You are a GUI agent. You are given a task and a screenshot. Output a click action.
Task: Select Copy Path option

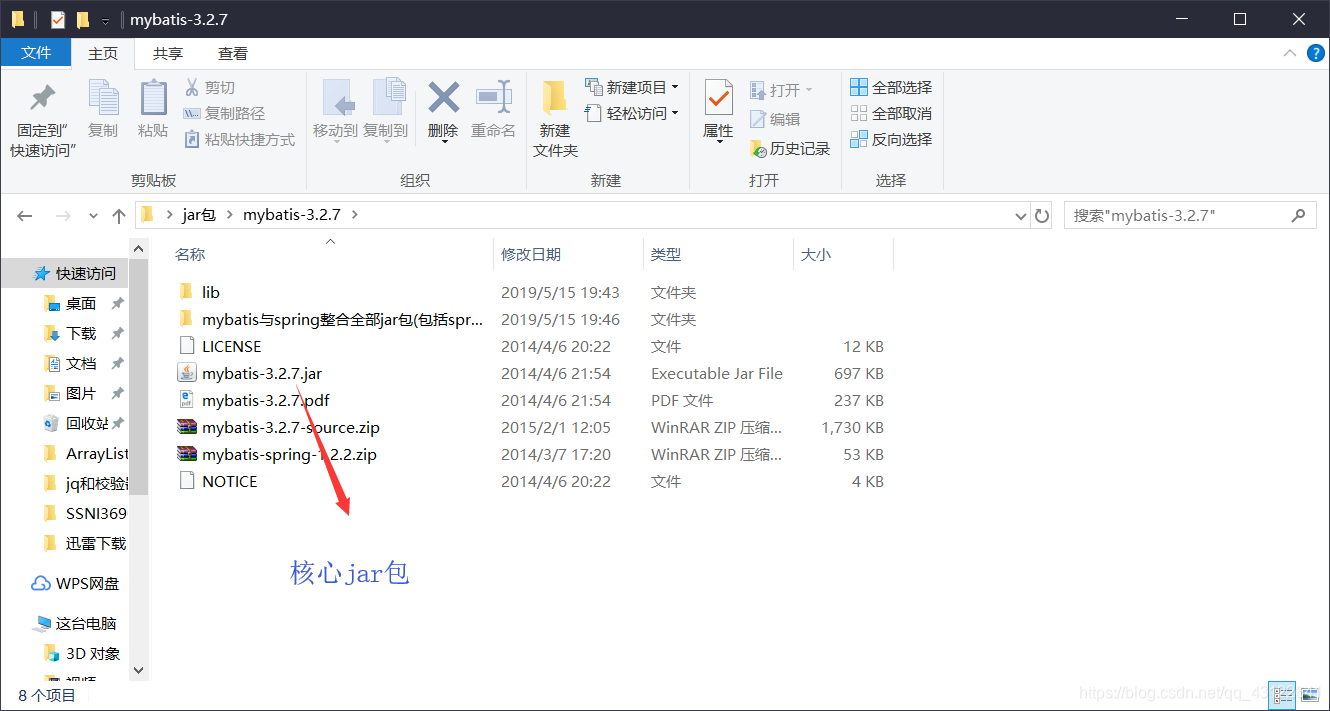click(224, 114)
